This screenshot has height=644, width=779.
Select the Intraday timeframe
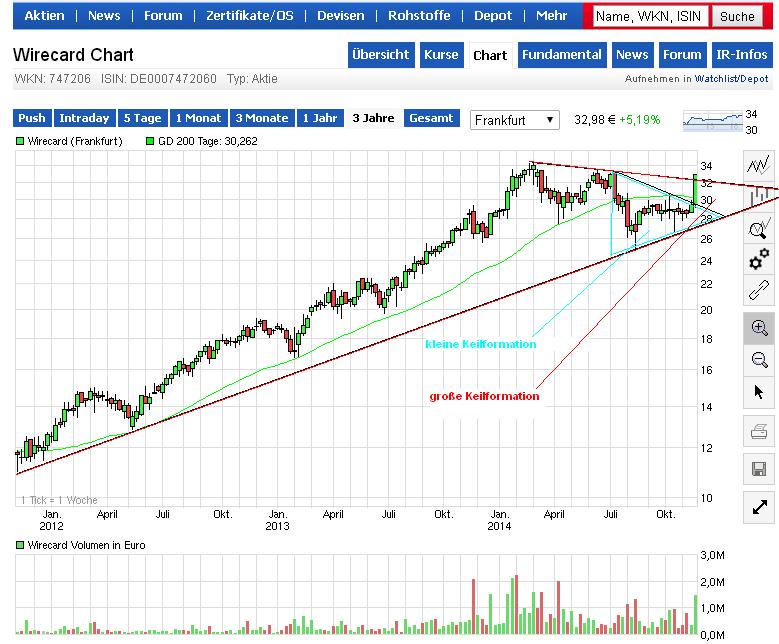84,118
